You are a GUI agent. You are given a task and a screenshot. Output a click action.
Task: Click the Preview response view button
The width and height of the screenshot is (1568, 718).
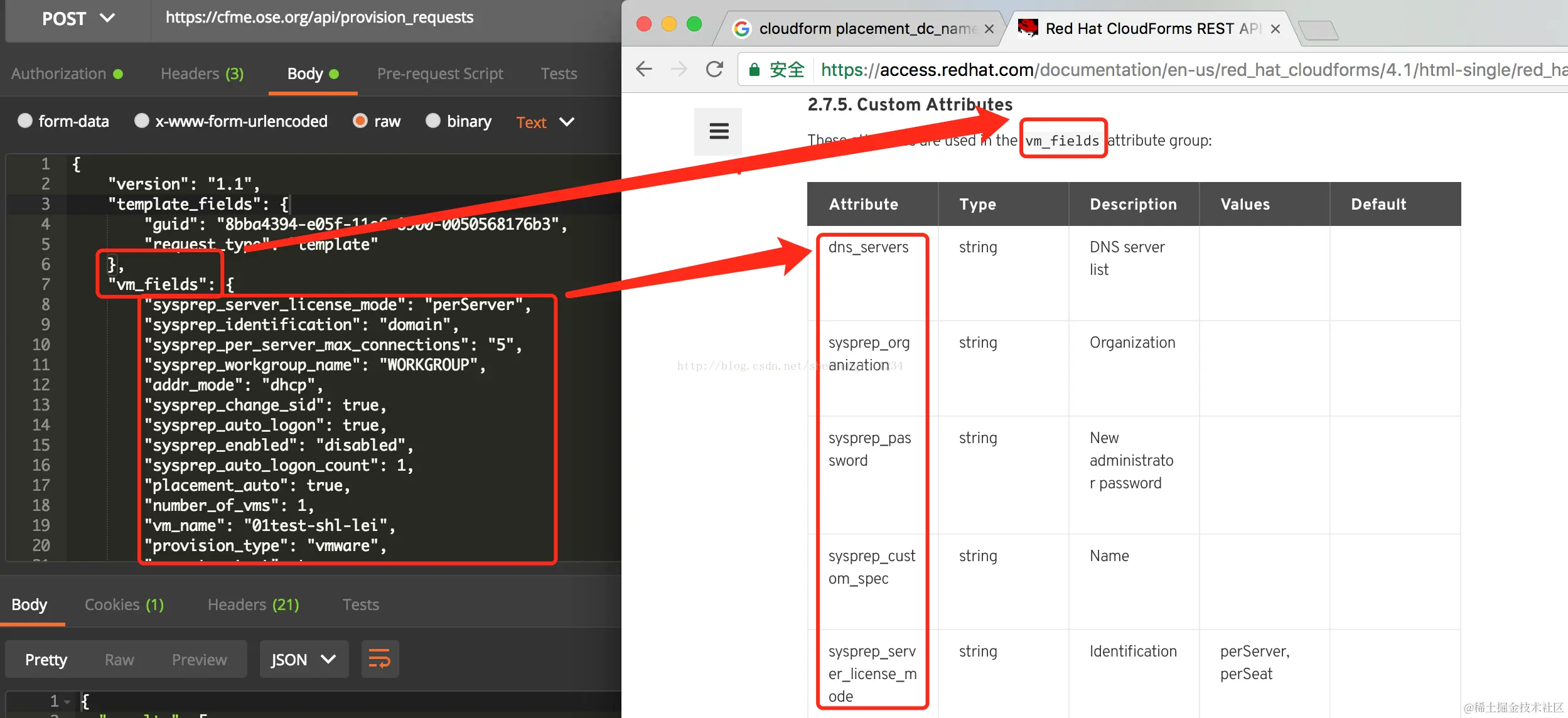[199, 660]
